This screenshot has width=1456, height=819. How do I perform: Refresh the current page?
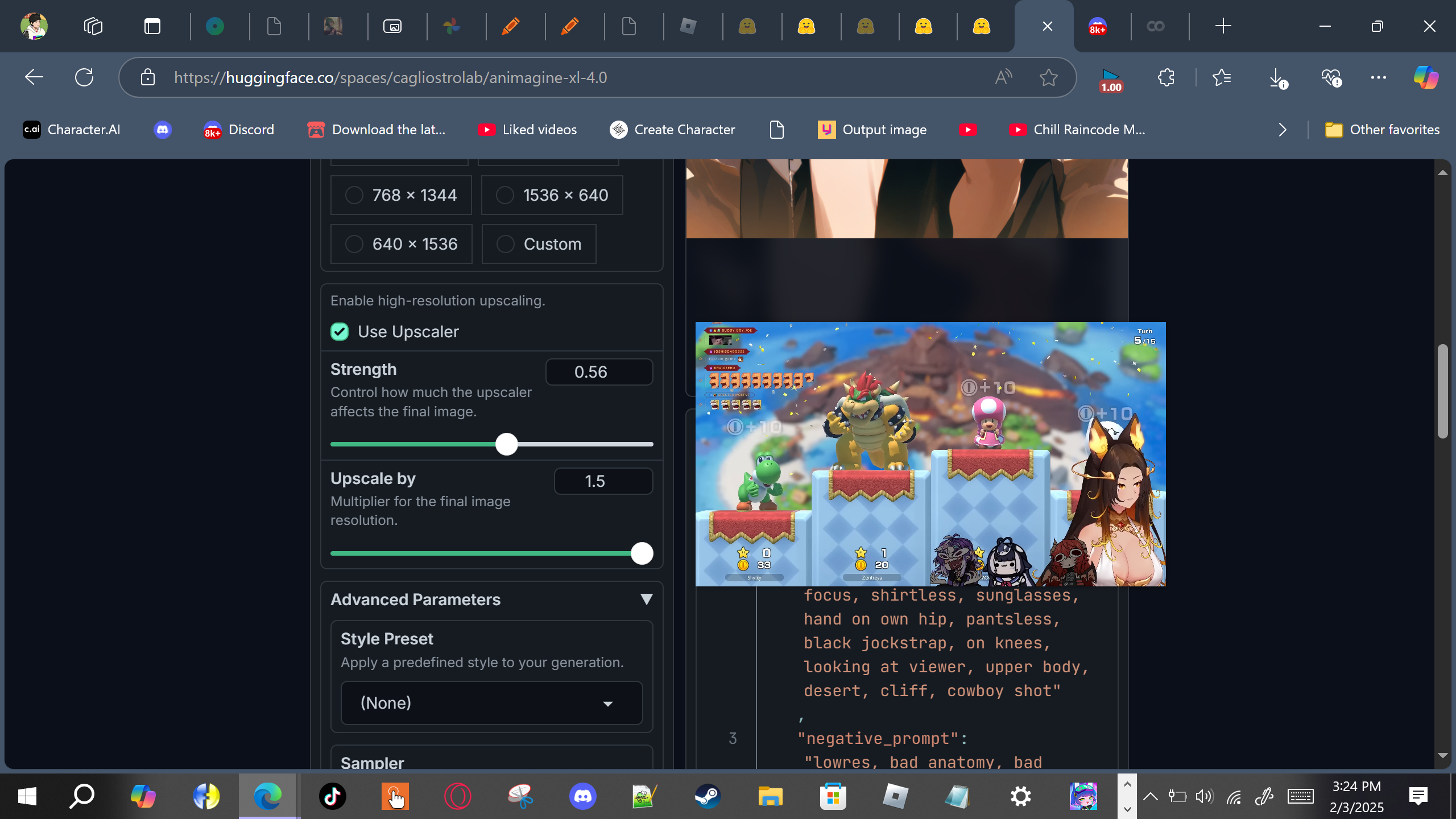point(84,77)
